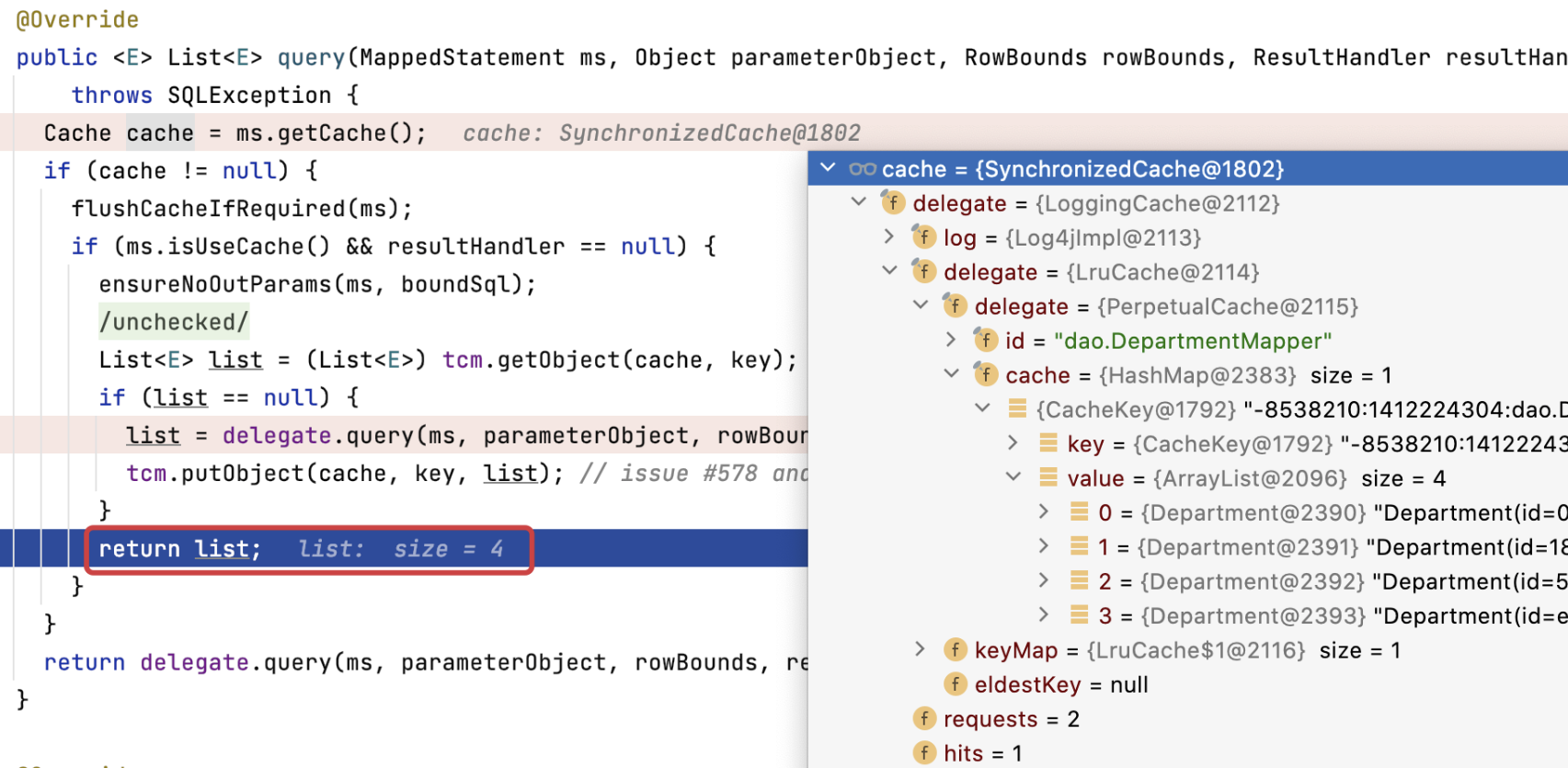Expand the keyMap LruCache$1 node
This screenshot has height=768, width=1568.
[x=921, y=649]
